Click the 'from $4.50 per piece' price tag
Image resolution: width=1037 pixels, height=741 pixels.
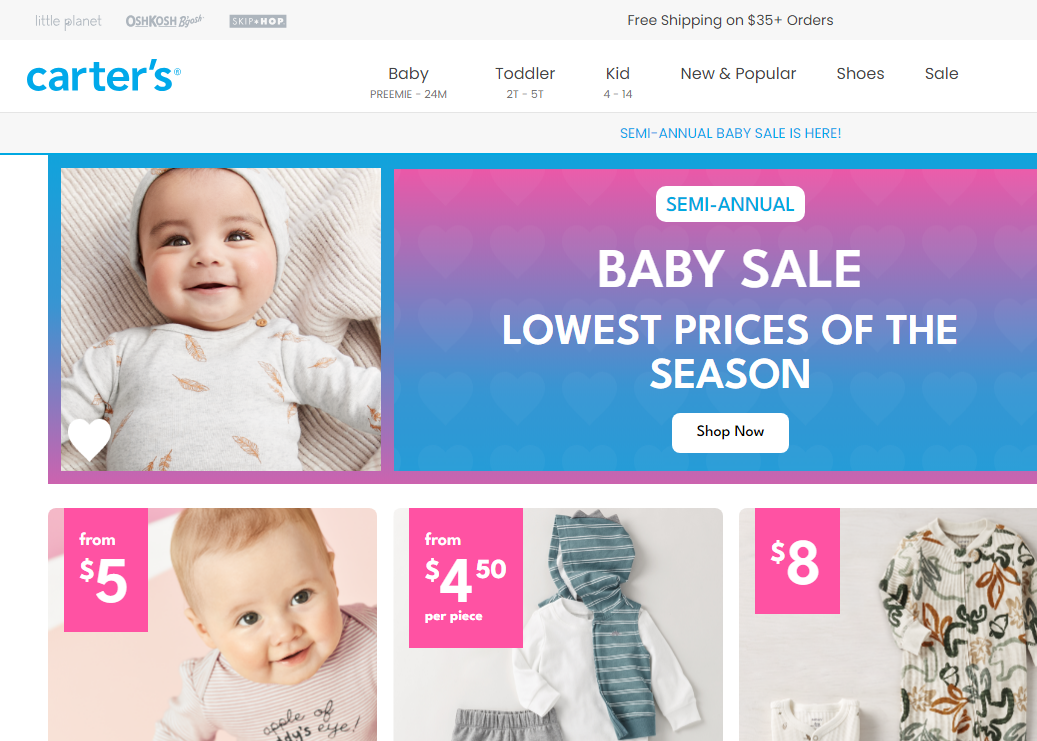coord(466,578)
